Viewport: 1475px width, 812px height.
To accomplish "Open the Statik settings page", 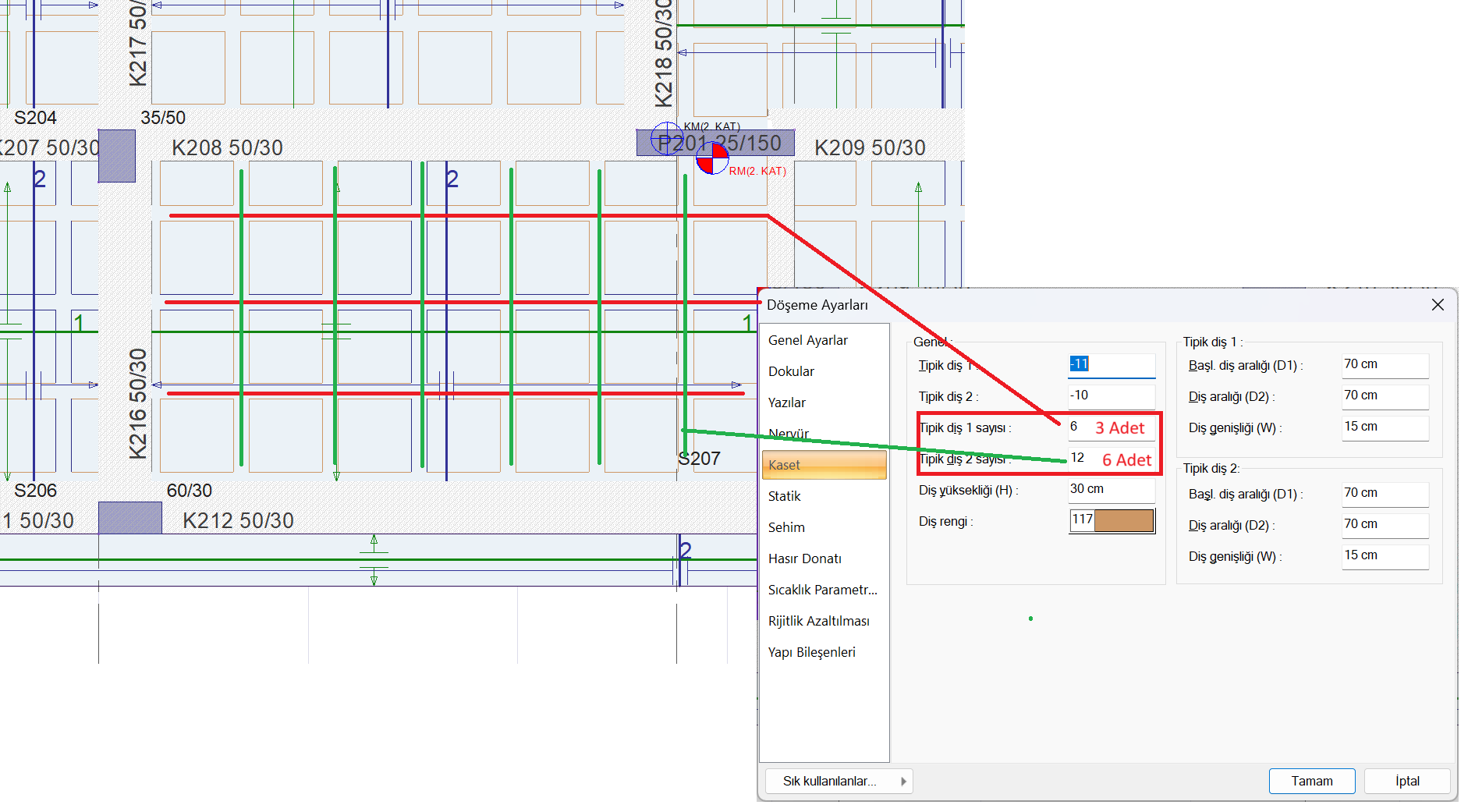I will [784, 496].
